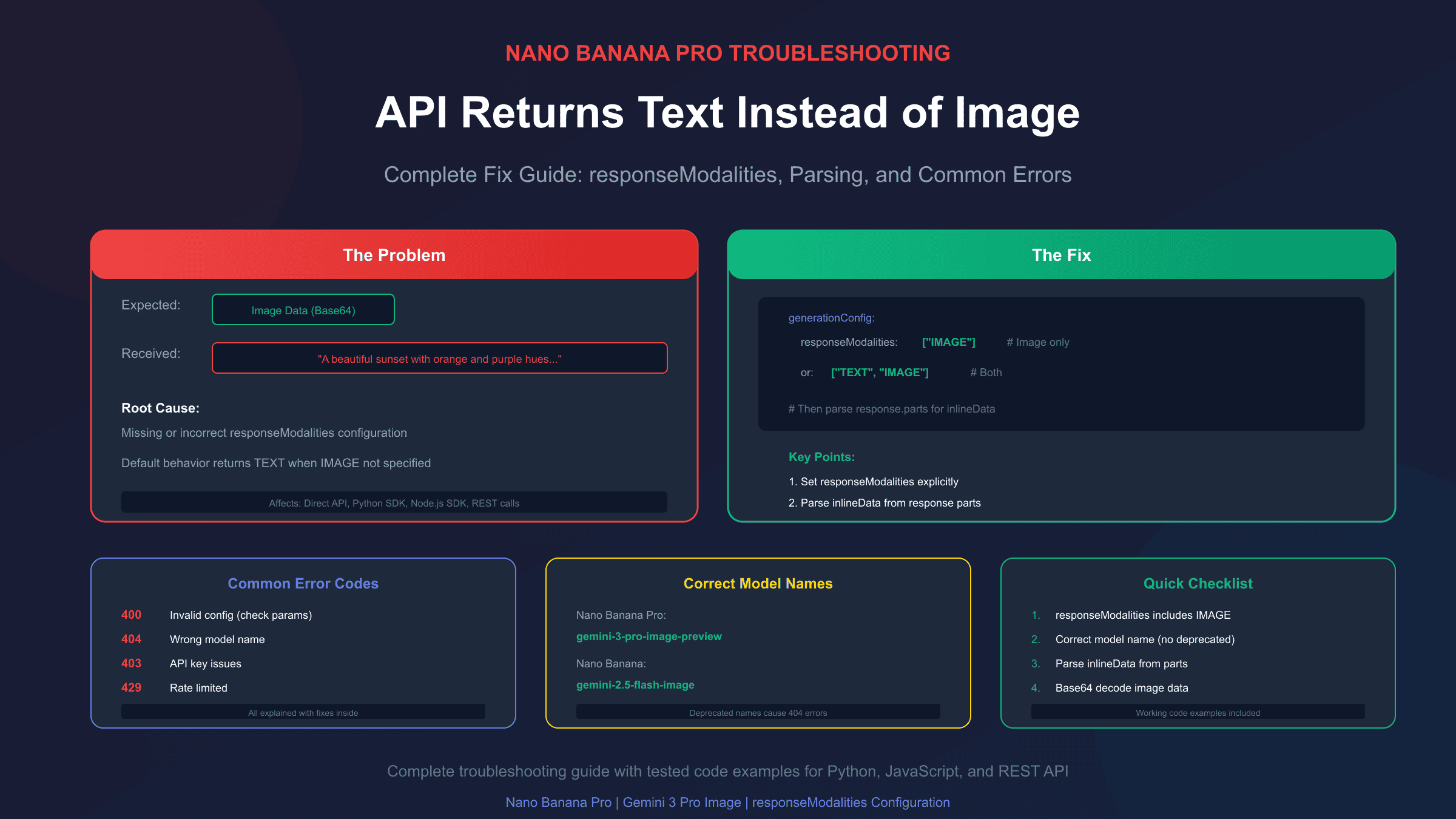Click the 'Quick Checklist' panel title
This screenshot has width=1456, height=819.
(1198, 583)
